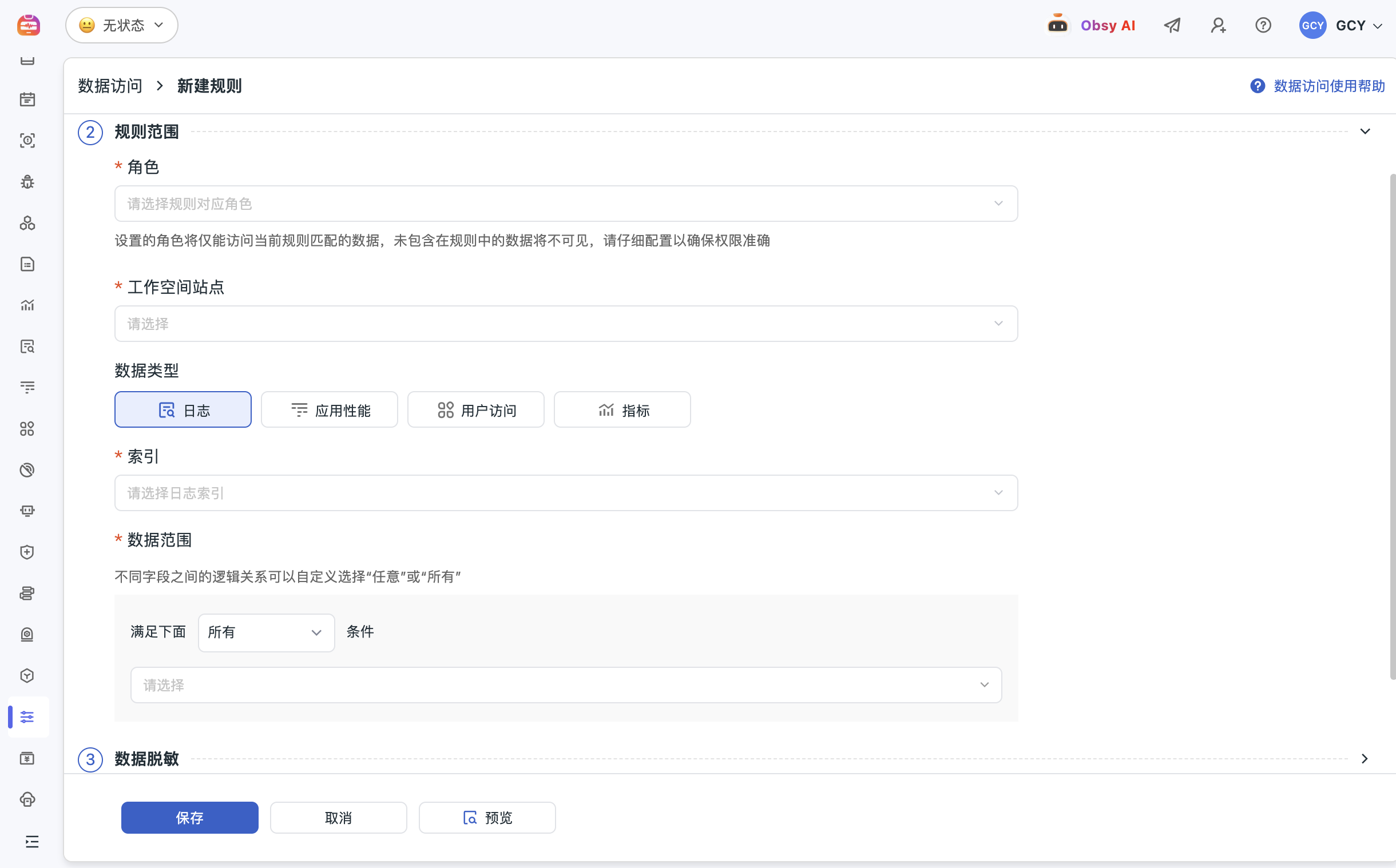Open the metrics chart sidebar icon

coord(27,305)
